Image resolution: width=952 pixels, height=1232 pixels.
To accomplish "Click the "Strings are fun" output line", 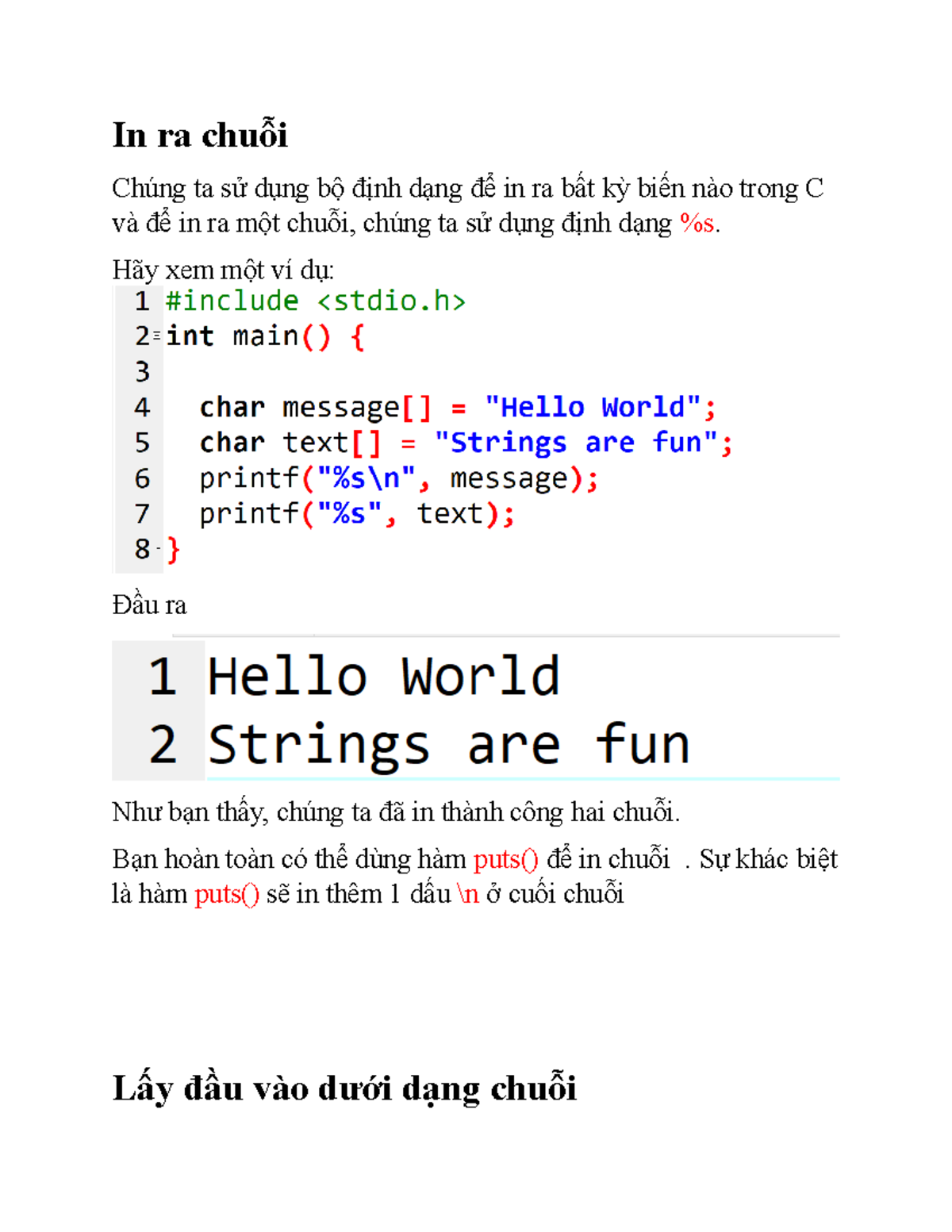I will tap(449, 744).
